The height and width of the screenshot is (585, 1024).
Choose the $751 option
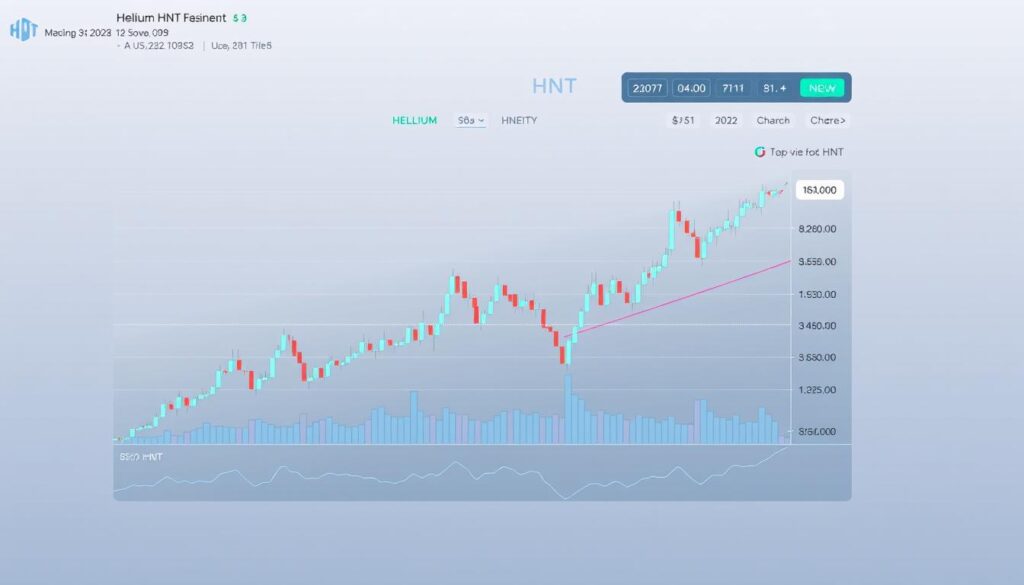[x=683, y=120]
